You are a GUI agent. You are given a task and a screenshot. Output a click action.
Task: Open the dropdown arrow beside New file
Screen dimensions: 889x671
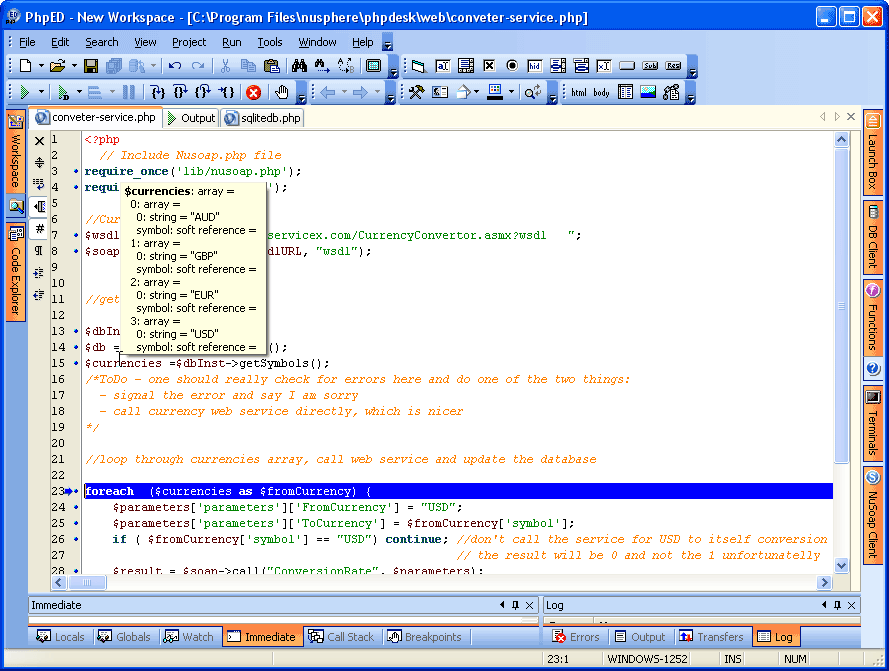[41, 66]
